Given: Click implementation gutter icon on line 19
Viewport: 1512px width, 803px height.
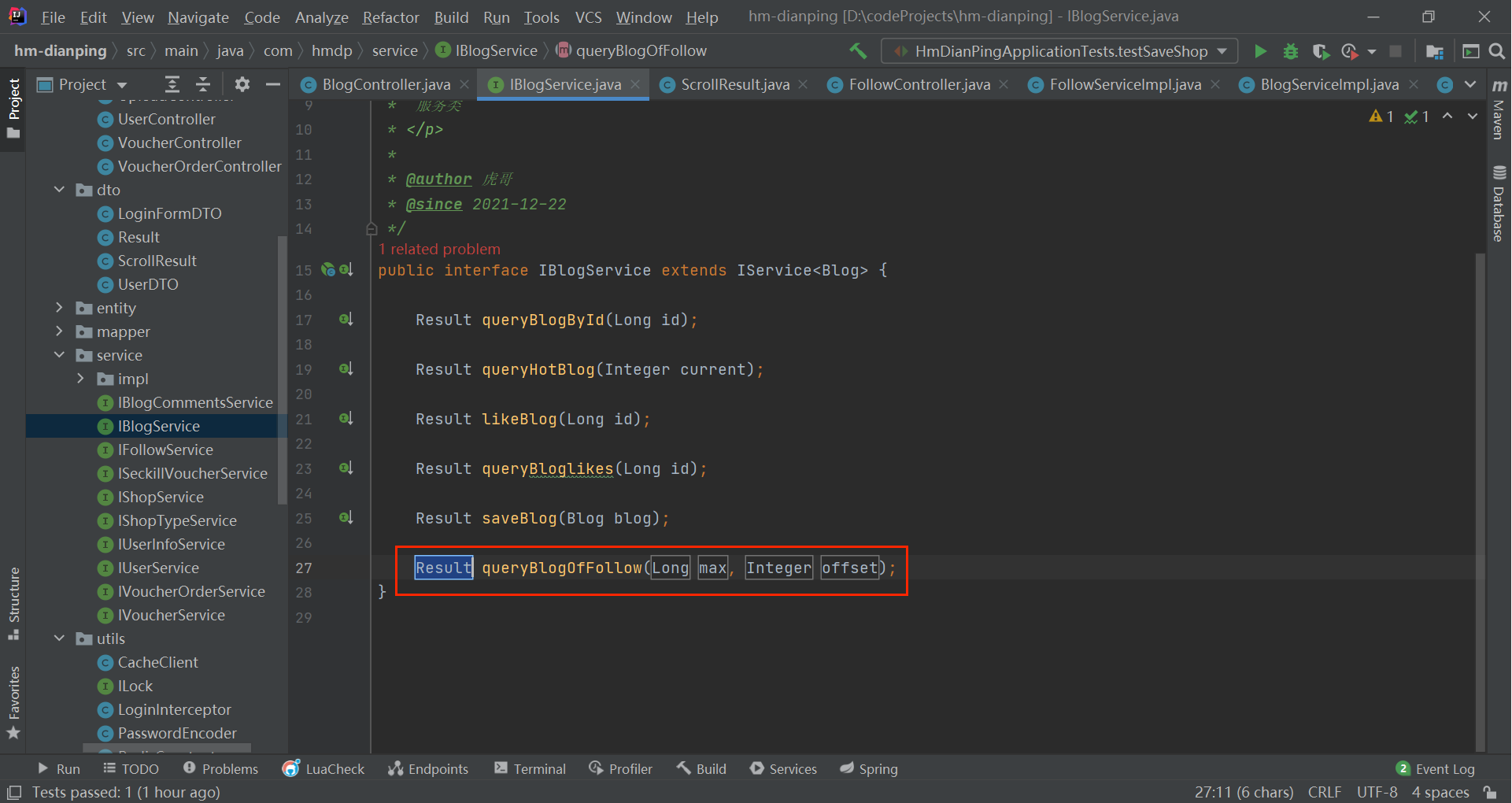Looking at the screenshot, I should [x=346, y=369].
